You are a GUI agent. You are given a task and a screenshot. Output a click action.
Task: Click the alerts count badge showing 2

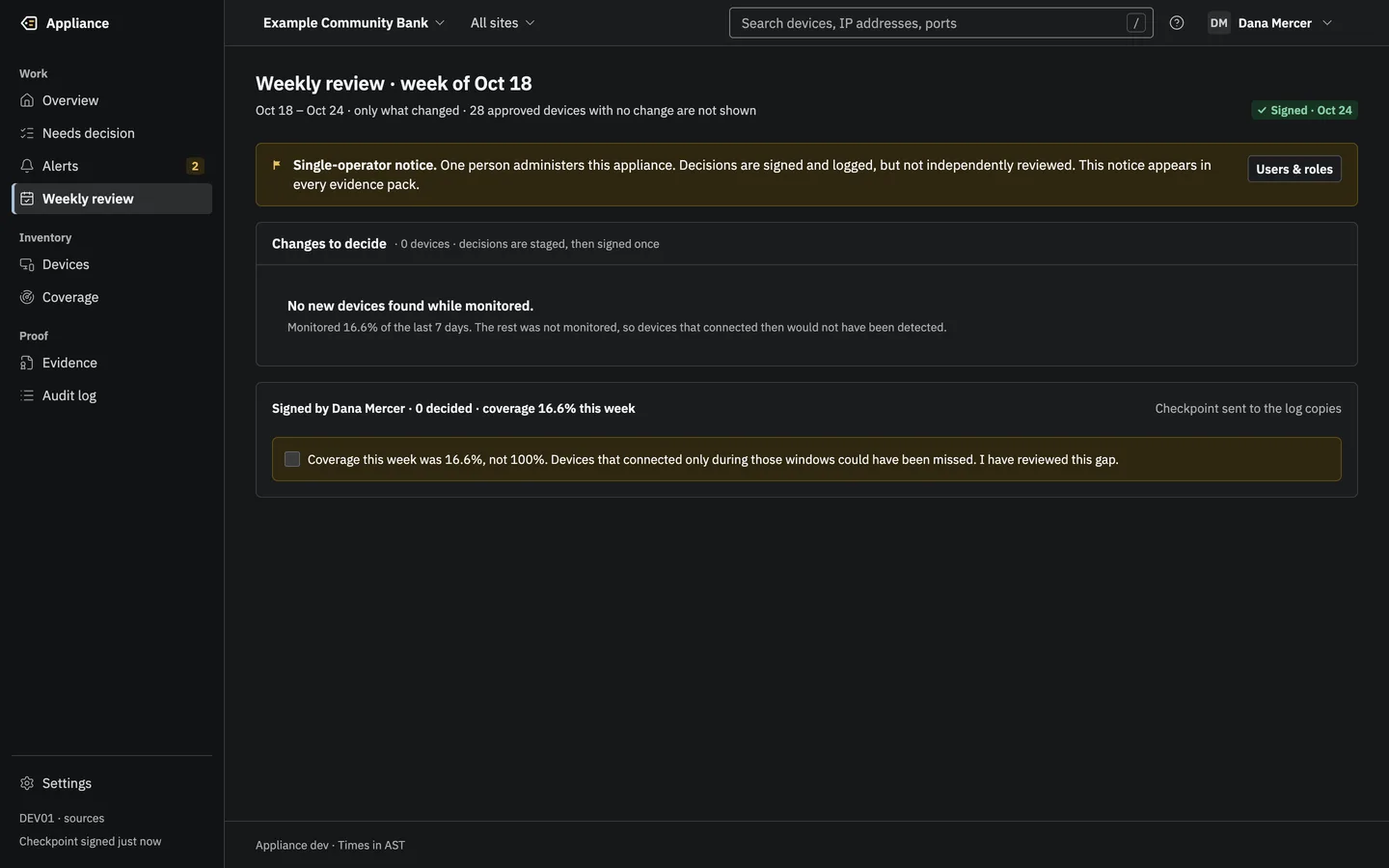tap(195, 166)
